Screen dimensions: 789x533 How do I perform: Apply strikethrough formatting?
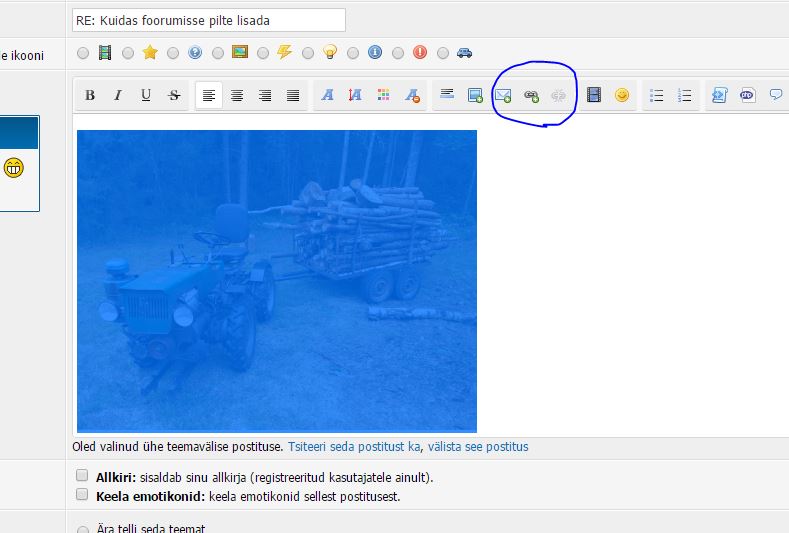174,96
